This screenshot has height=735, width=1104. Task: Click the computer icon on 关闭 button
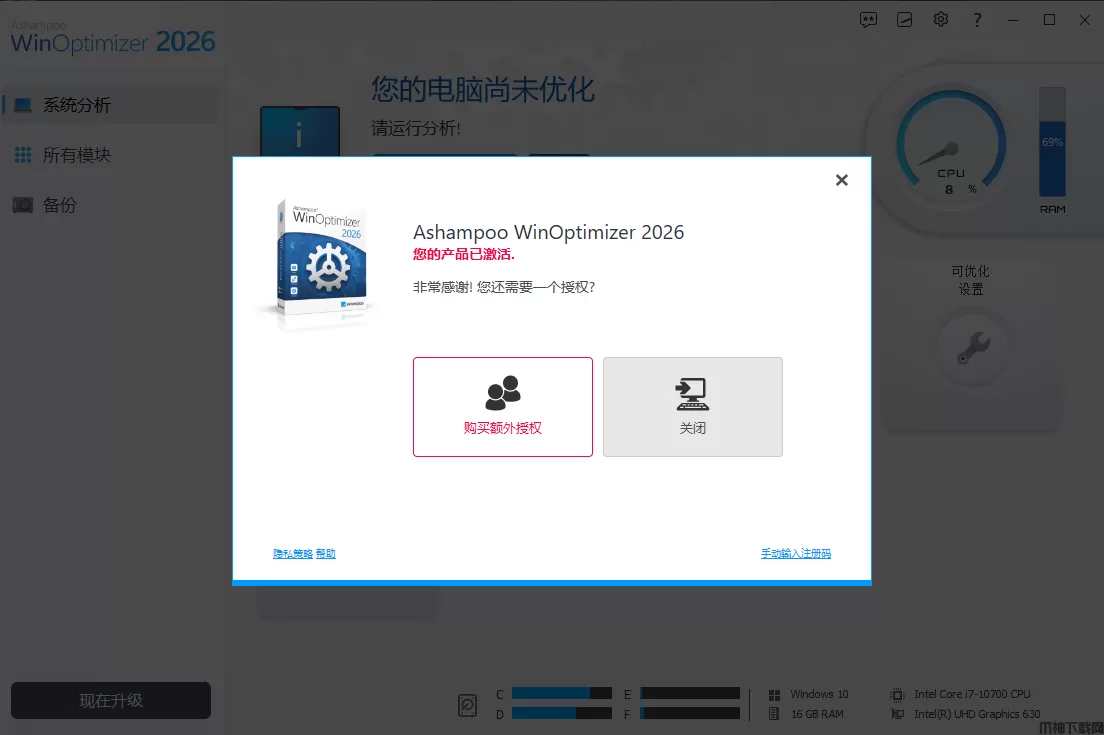pos(692,394)
